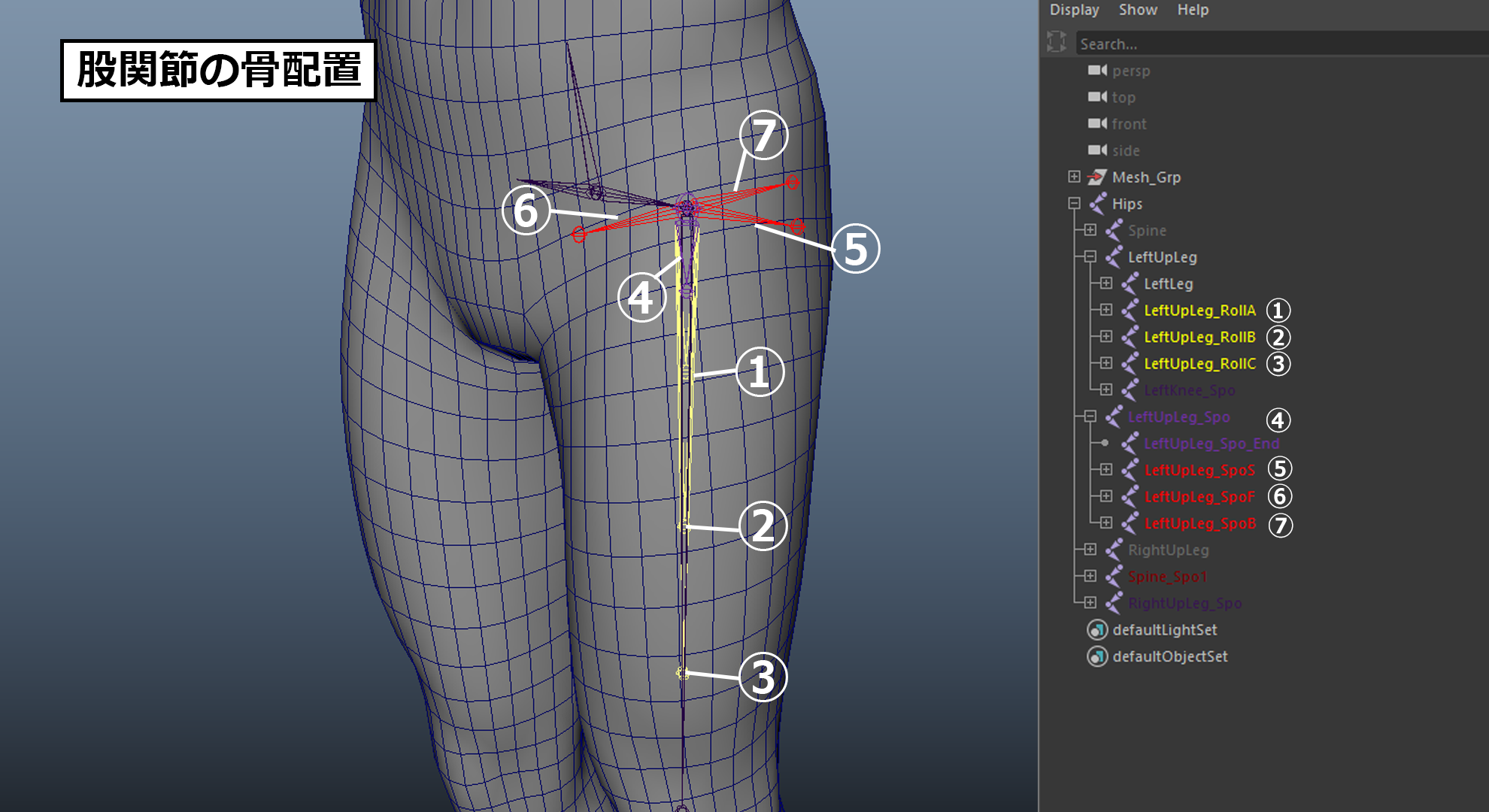Image resolution: width=1489 pixels, height=812 pixels.
Task: Open the Display menu
Action: coord(1074,10)
